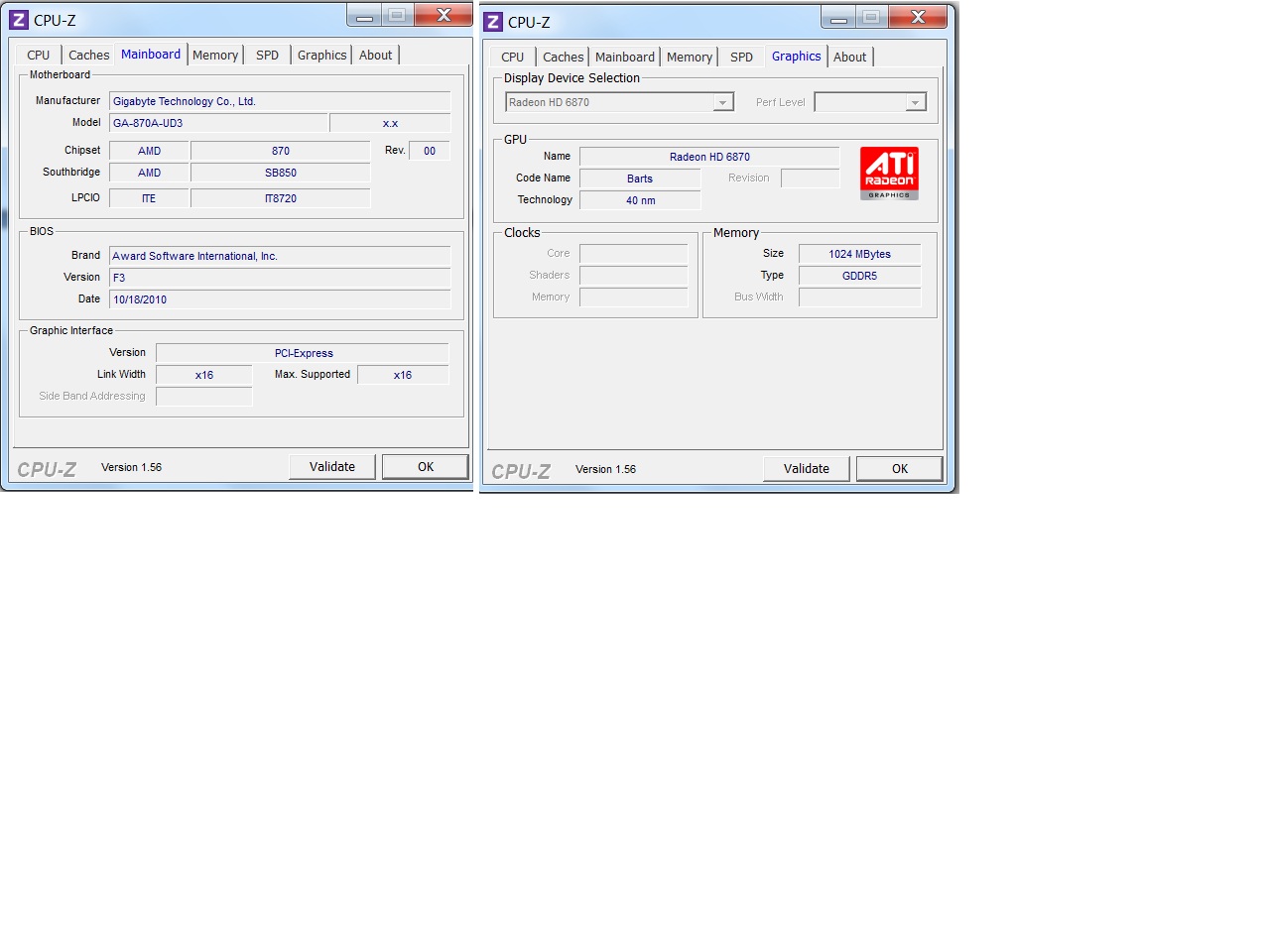Select Graphics tab in right window

(x=797, y=57)
